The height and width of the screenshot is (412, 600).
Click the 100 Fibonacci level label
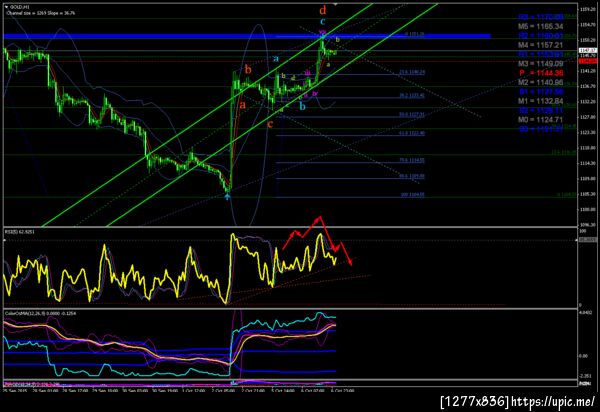tap(412, 195)
